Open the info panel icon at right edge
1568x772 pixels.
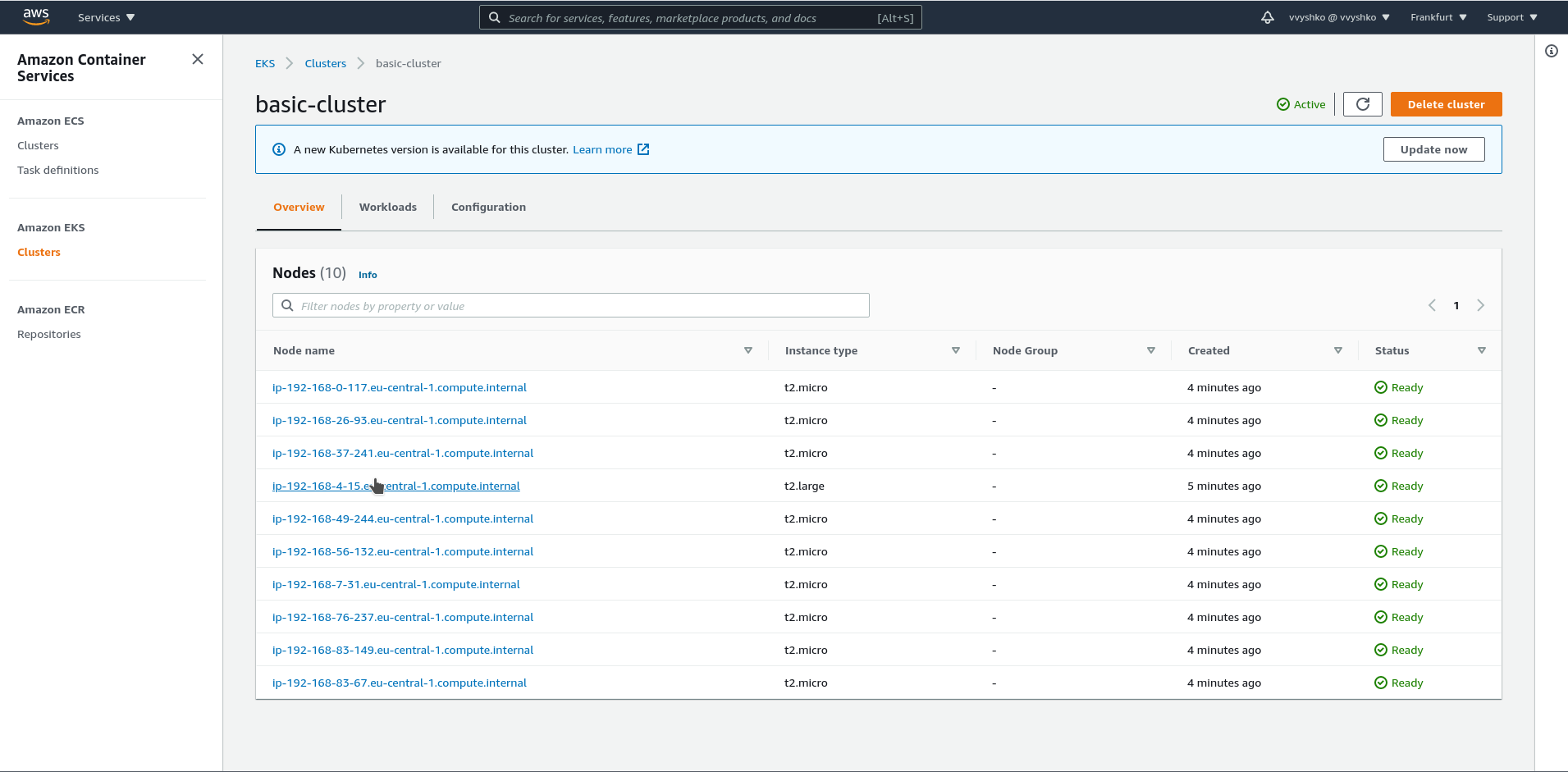(x=1552, y=51)
